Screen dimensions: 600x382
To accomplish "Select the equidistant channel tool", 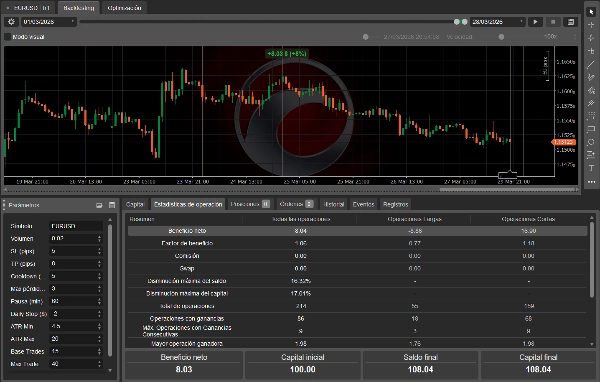I will [x=591, y=103].
